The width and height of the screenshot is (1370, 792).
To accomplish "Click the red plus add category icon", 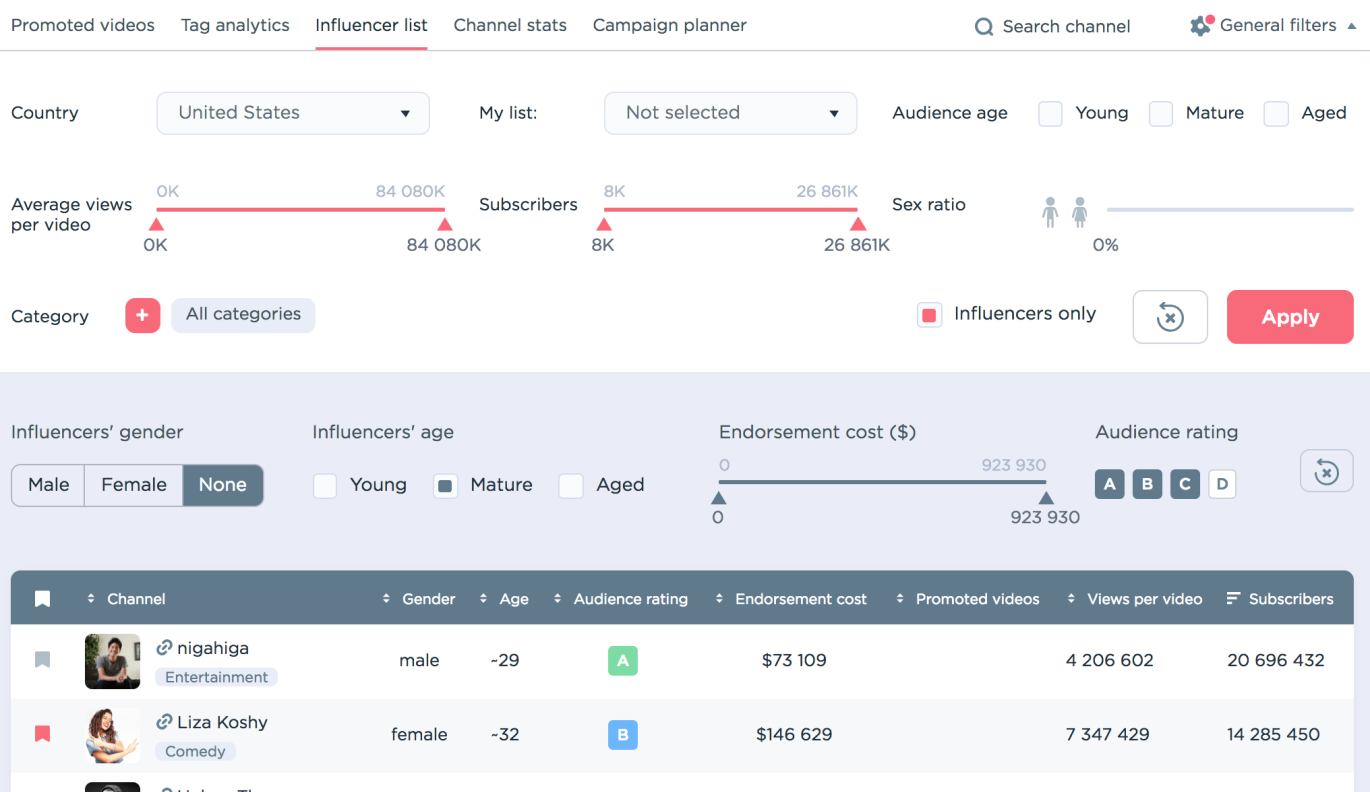I will click(142, 316).
